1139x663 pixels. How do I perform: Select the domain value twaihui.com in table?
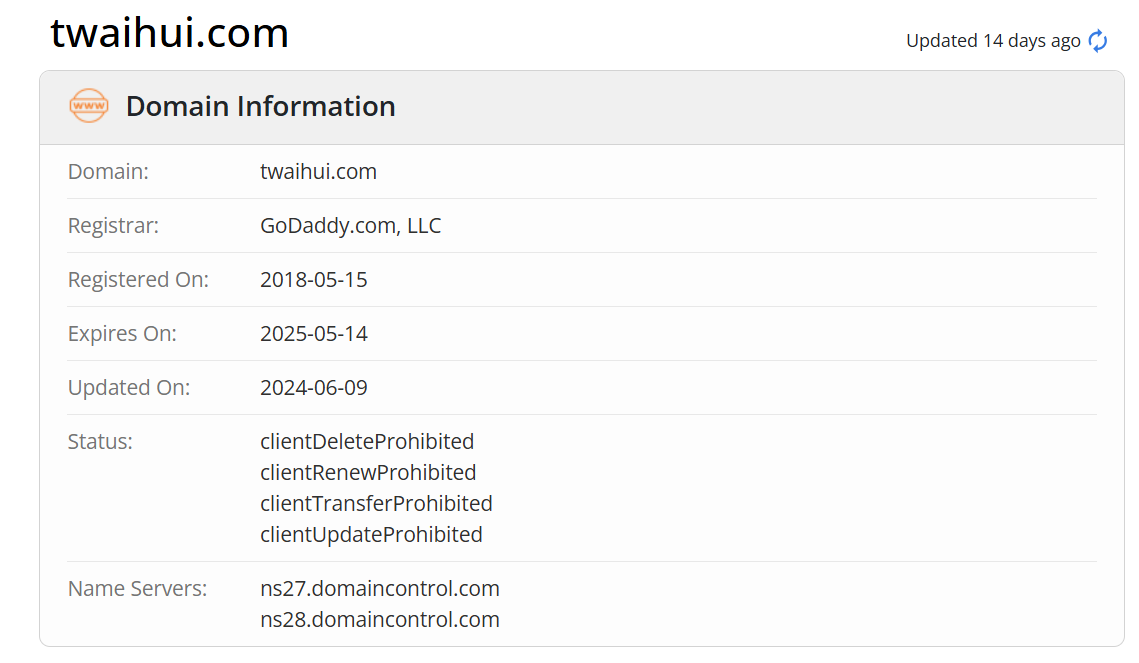coord(318,171)
